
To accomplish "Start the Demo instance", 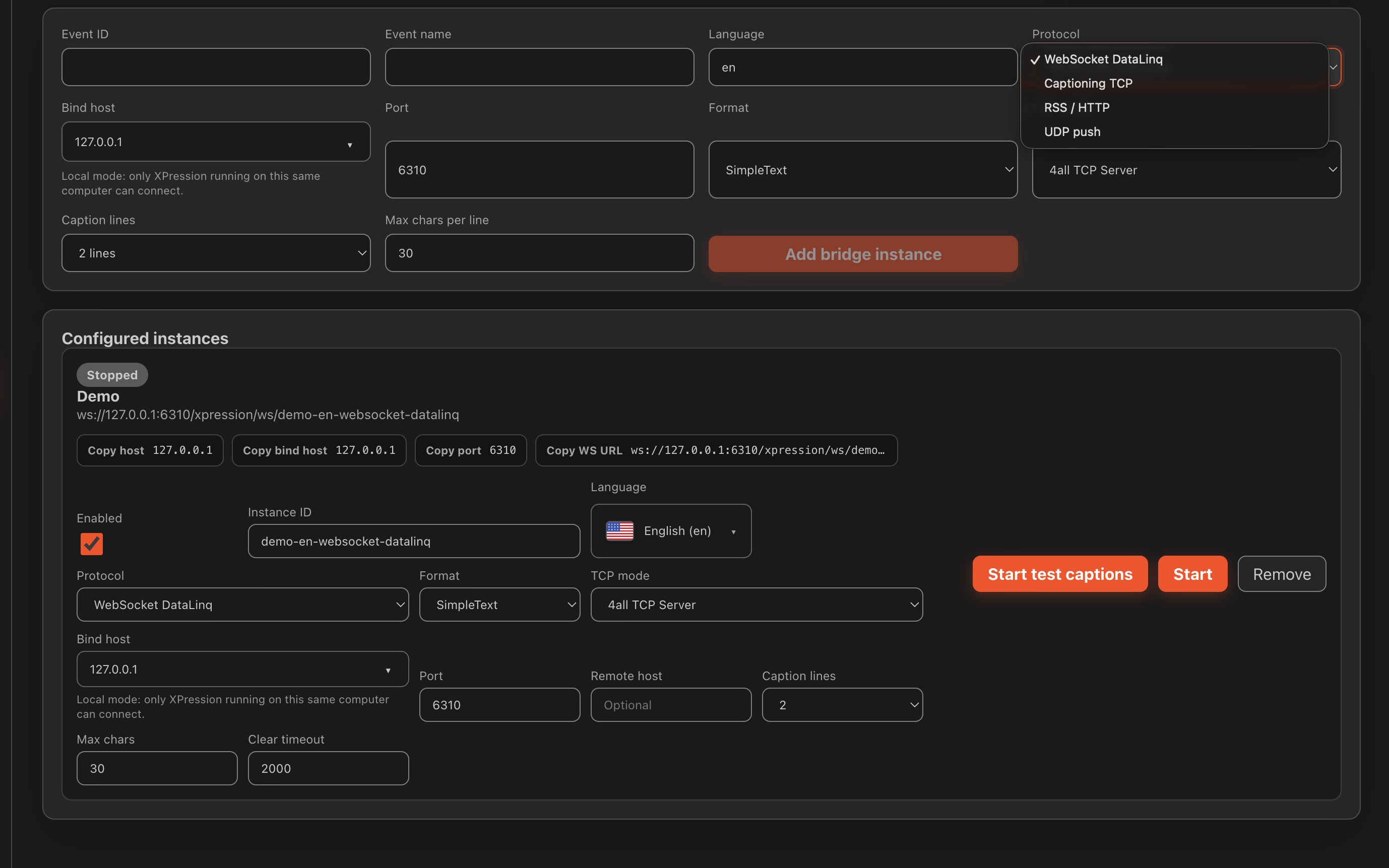I will (x=1192, y=574).
